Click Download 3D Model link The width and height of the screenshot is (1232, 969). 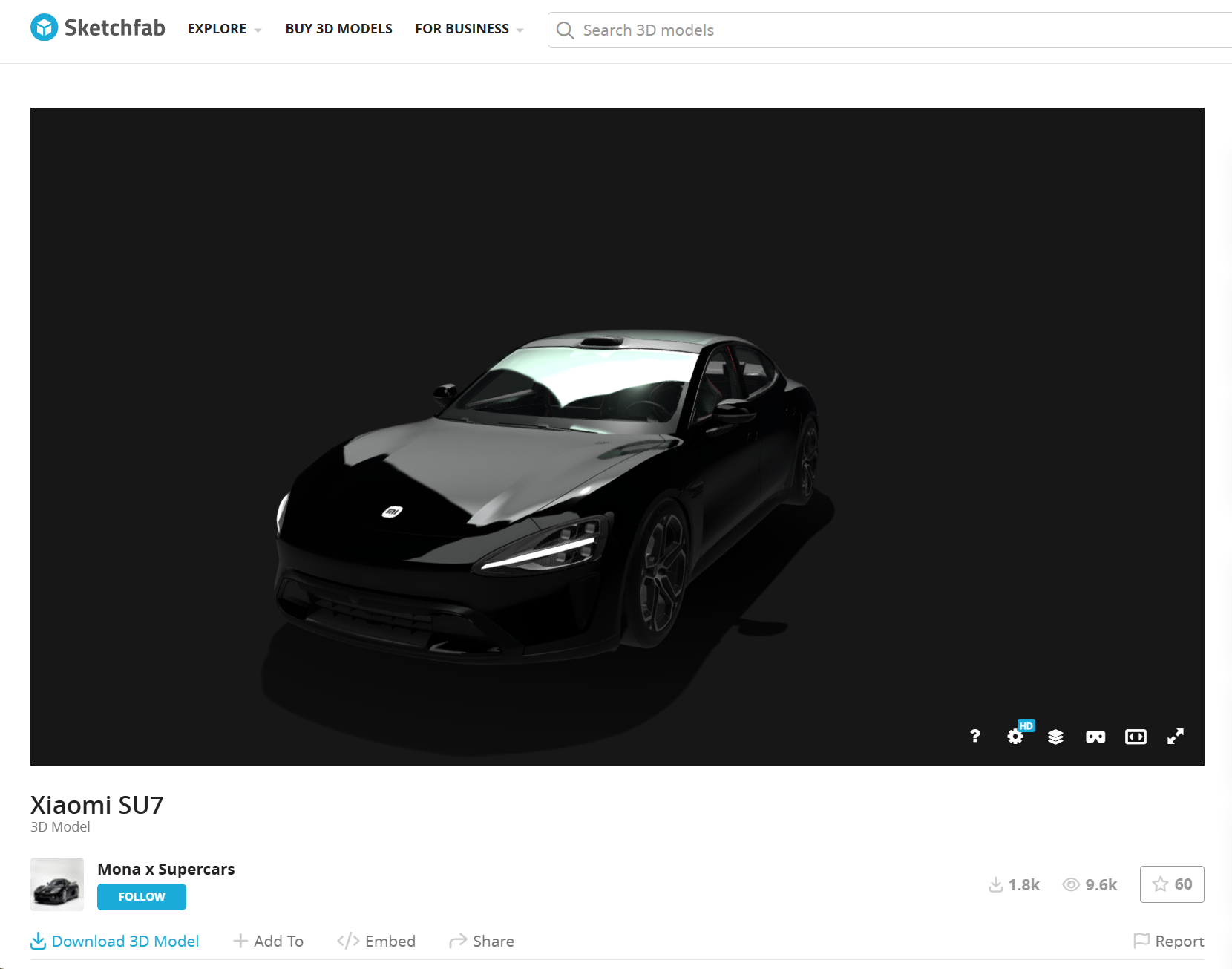(115, 942)
